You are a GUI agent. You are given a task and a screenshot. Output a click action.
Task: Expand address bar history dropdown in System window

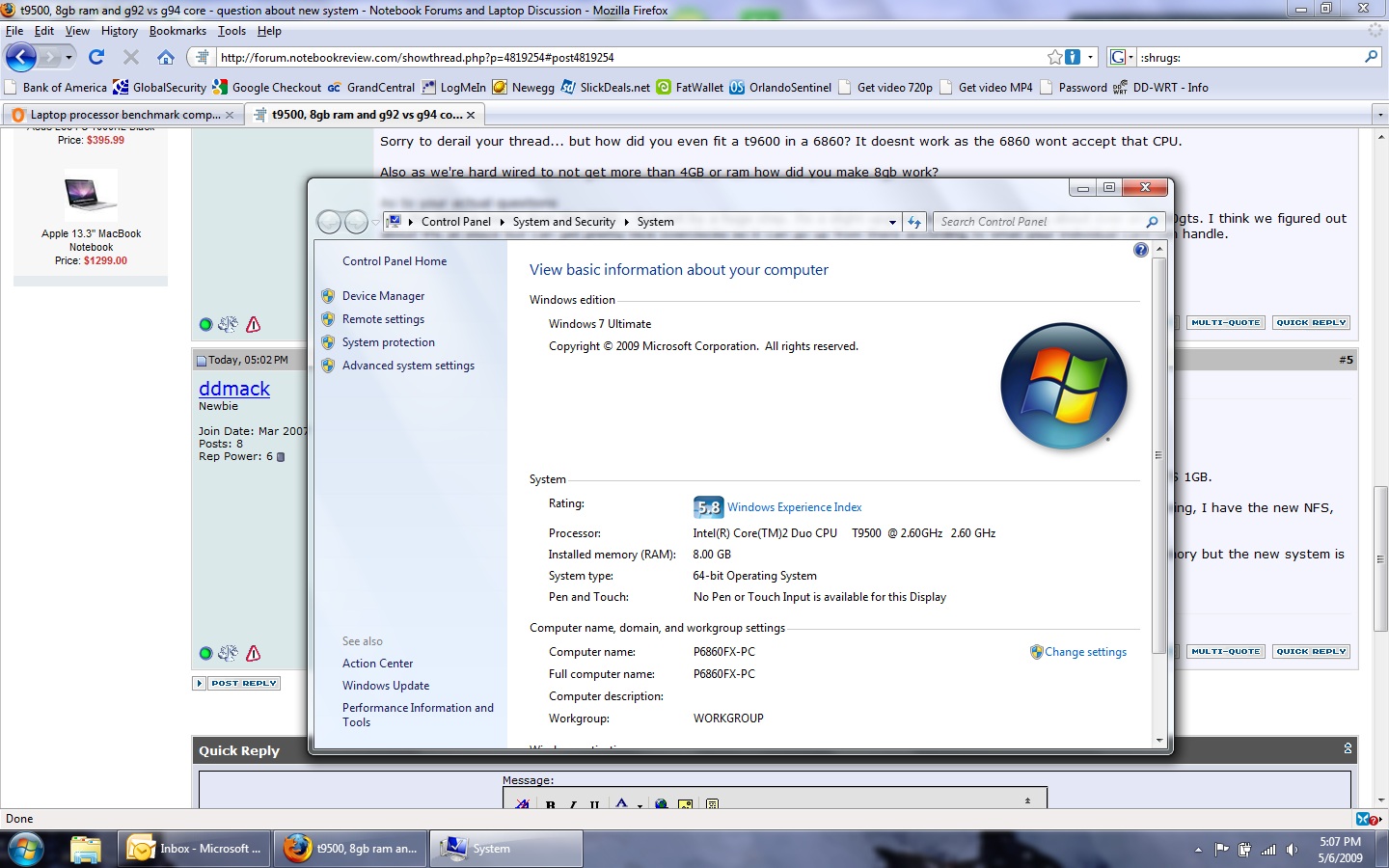point(892,222)
